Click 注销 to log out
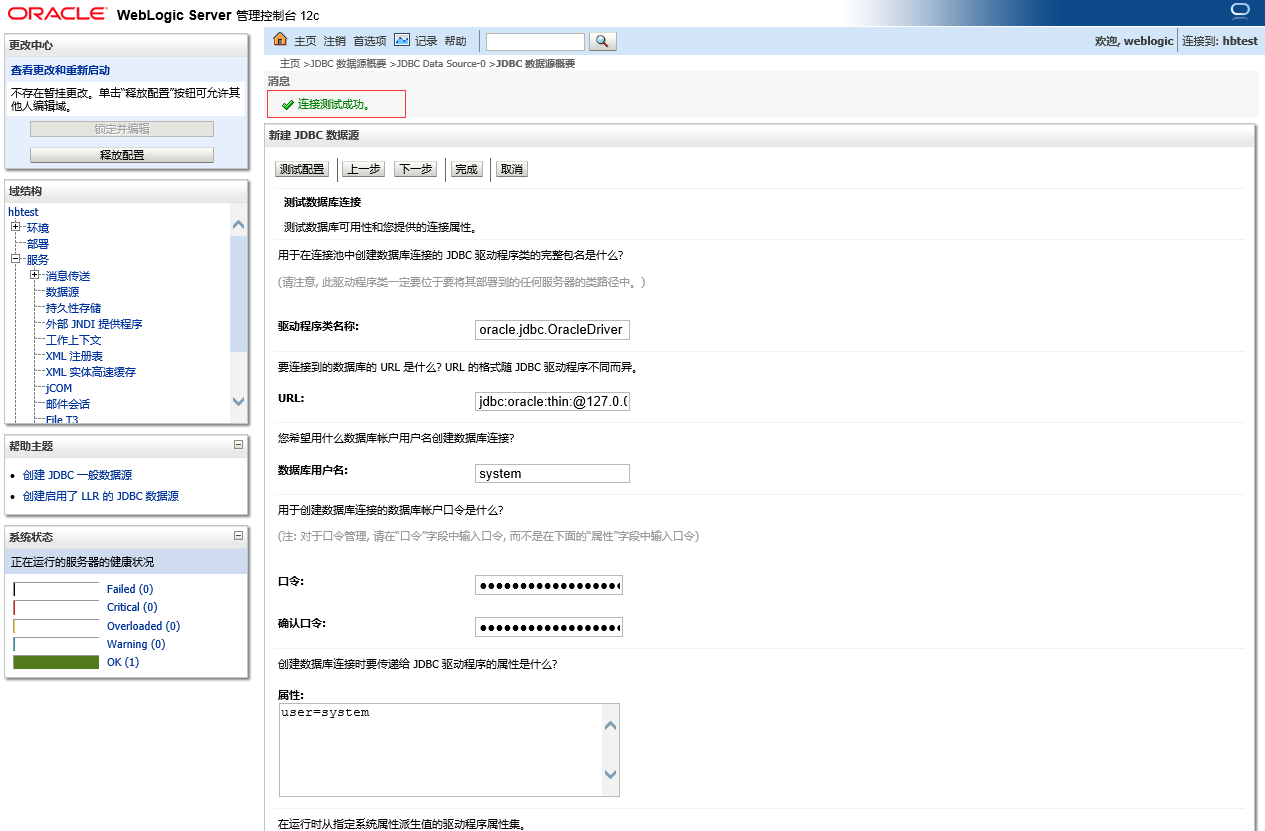The height and width of the screenshot is (831, 1265). 334,41
